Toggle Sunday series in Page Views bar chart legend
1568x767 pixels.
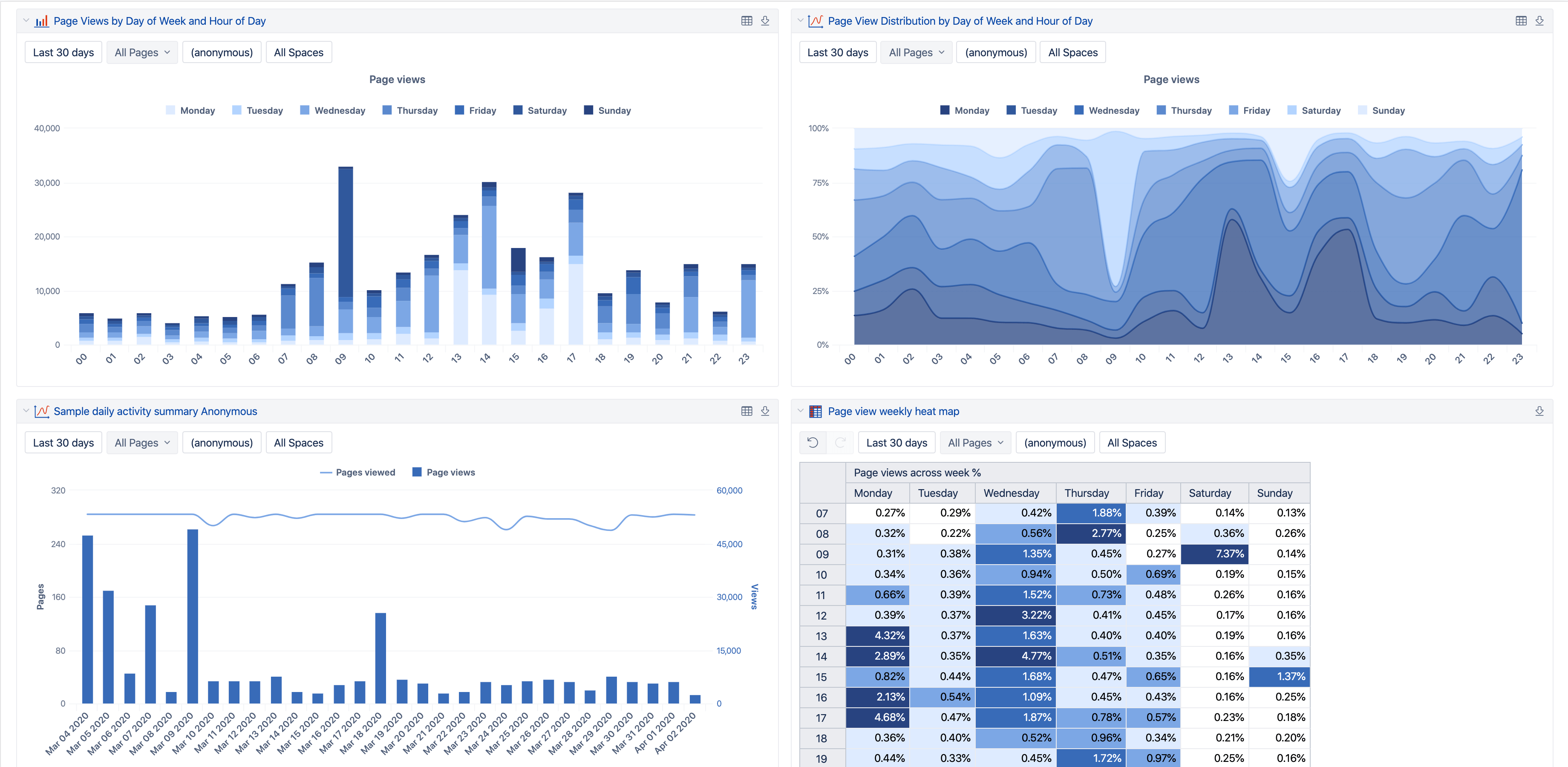click(608, 110)
